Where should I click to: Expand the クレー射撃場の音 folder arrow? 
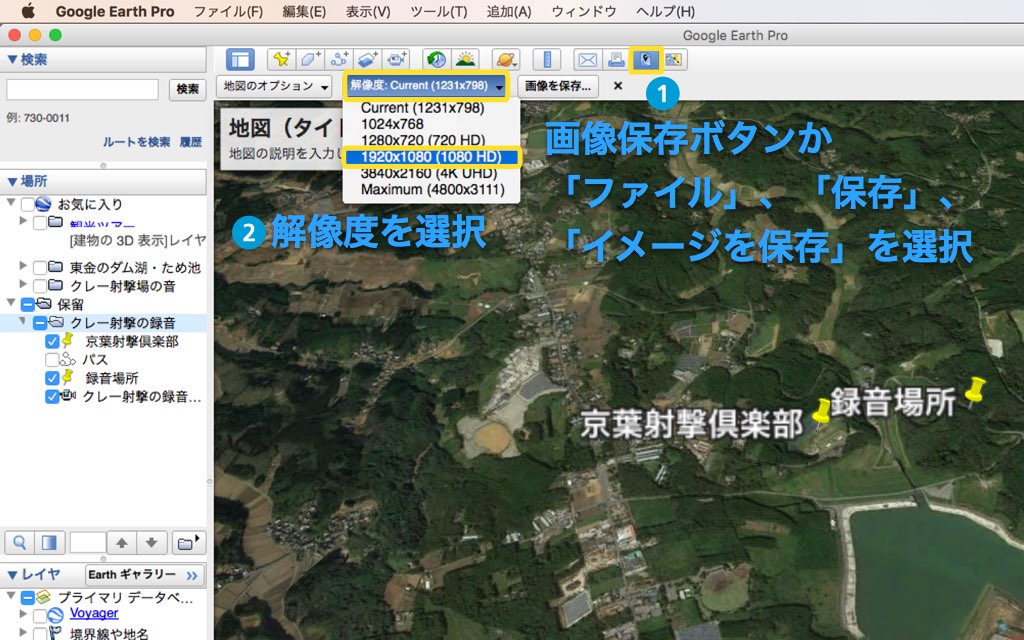[24, 284]
